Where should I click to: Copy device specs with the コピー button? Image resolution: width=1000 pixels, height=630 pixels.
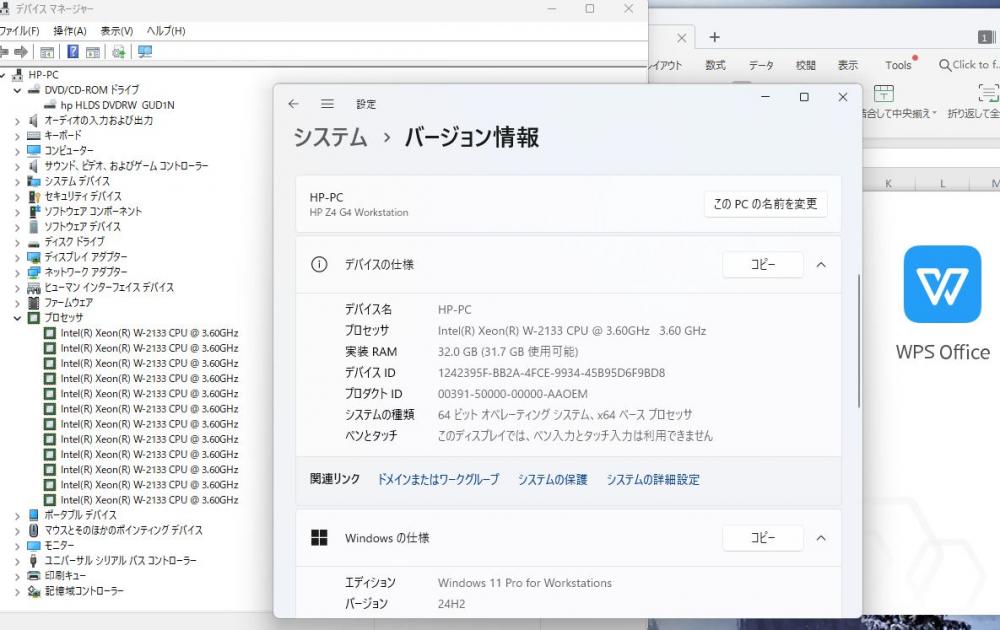763,265
